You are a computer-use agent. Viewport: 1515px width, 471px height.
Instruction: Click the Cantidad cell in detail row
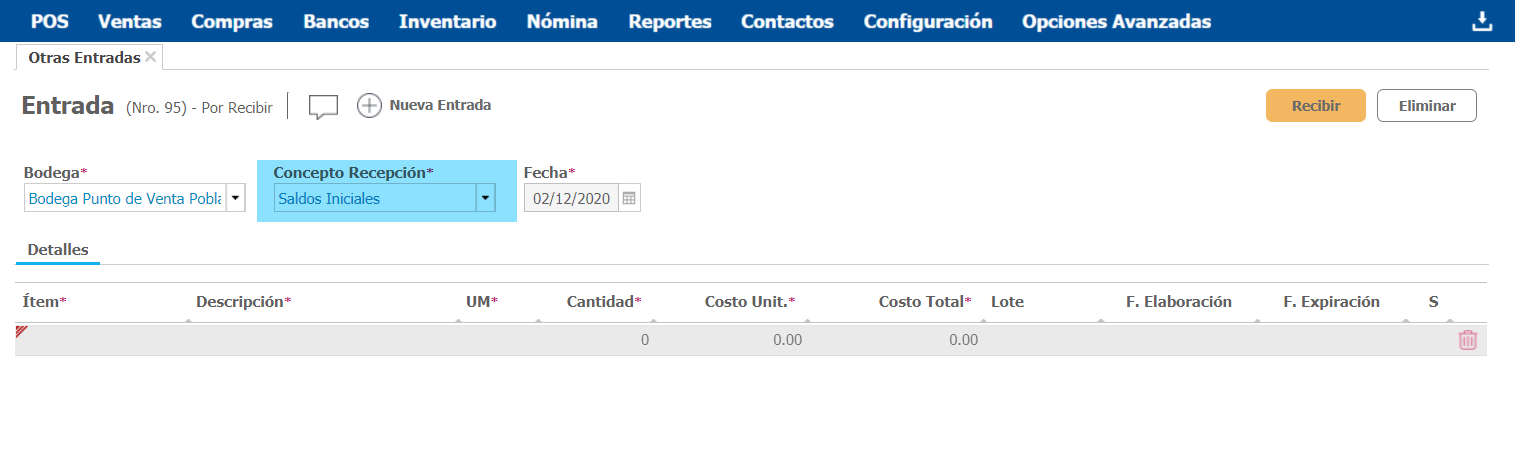pos(600,340)
